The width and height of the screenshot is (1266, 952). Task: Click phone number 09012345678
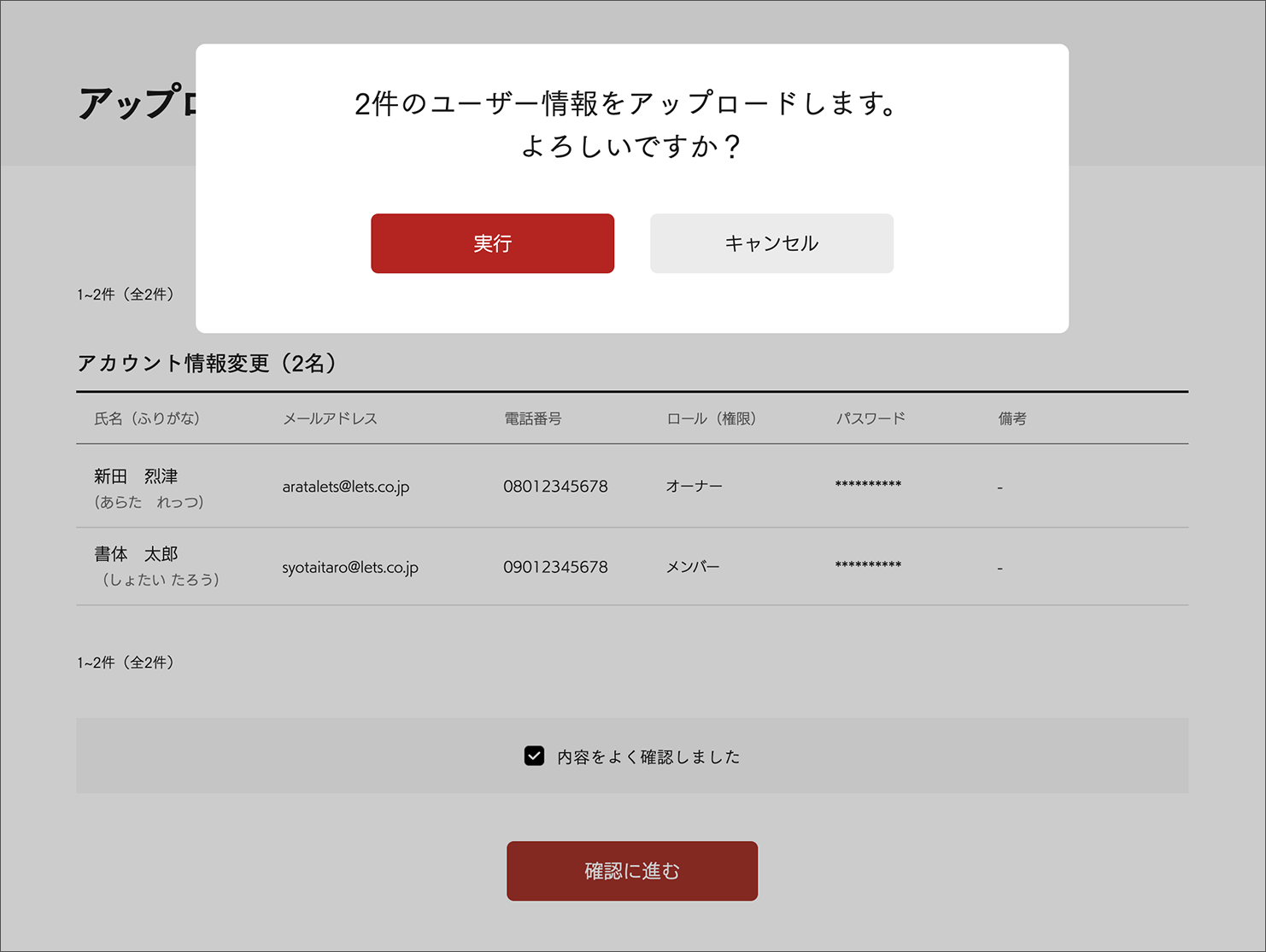[x=555, y=567]
